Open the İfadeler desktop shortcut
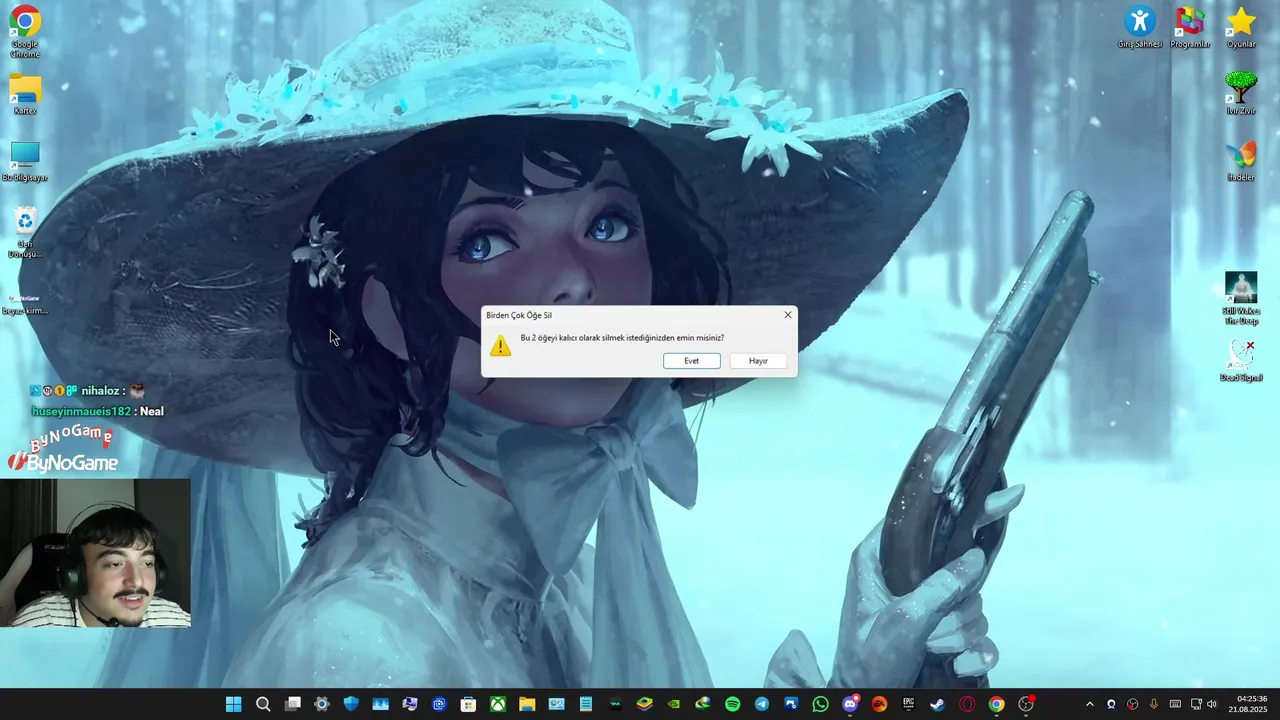Image resolution: width=1280 pixels, height=720 pixels. pyautogui.click(x=1241, y=161)
